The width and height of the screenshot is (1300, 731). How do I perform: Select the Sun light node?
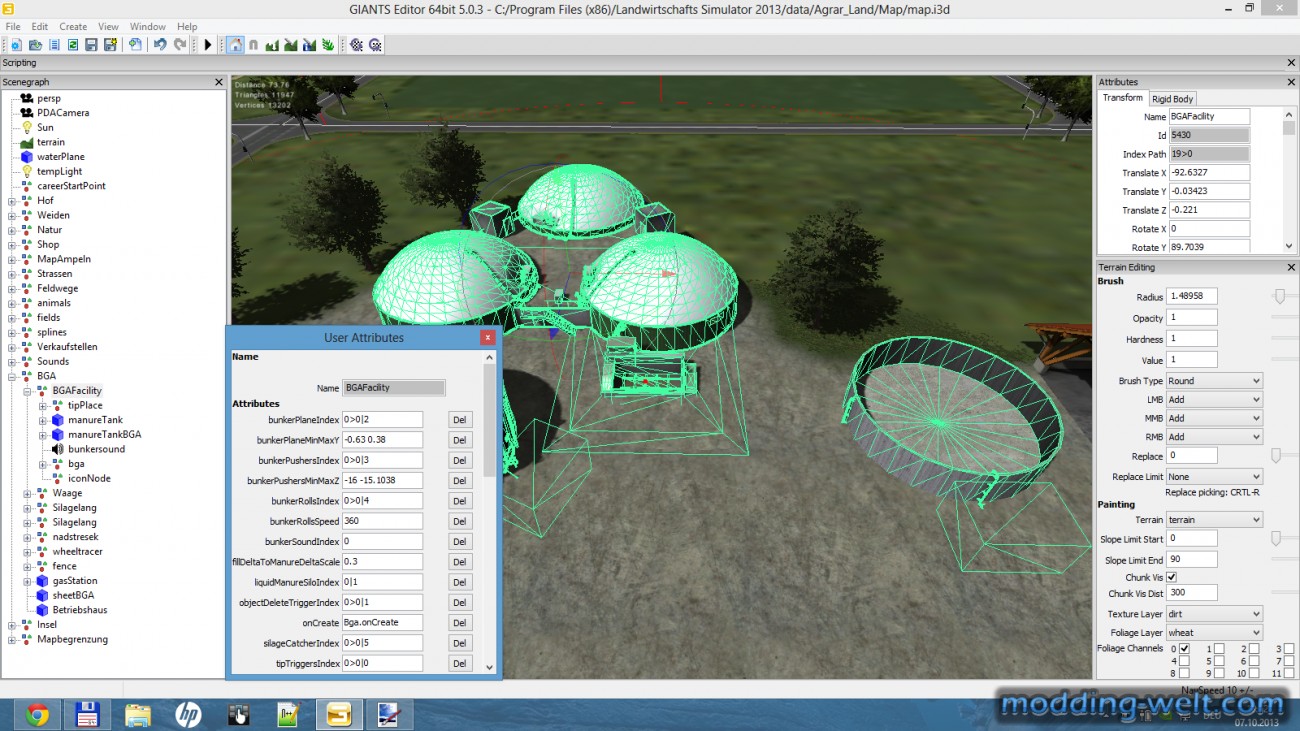click(45, 127)
